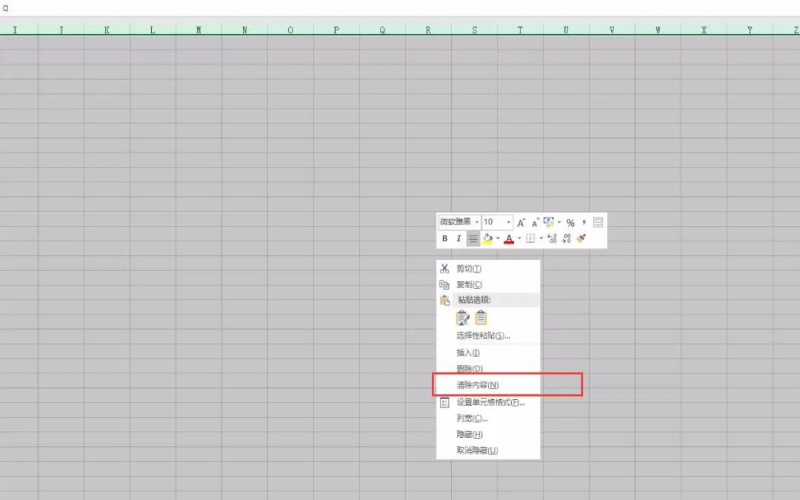Open the font name dropdown 微软雅黑

coord(477,222)
